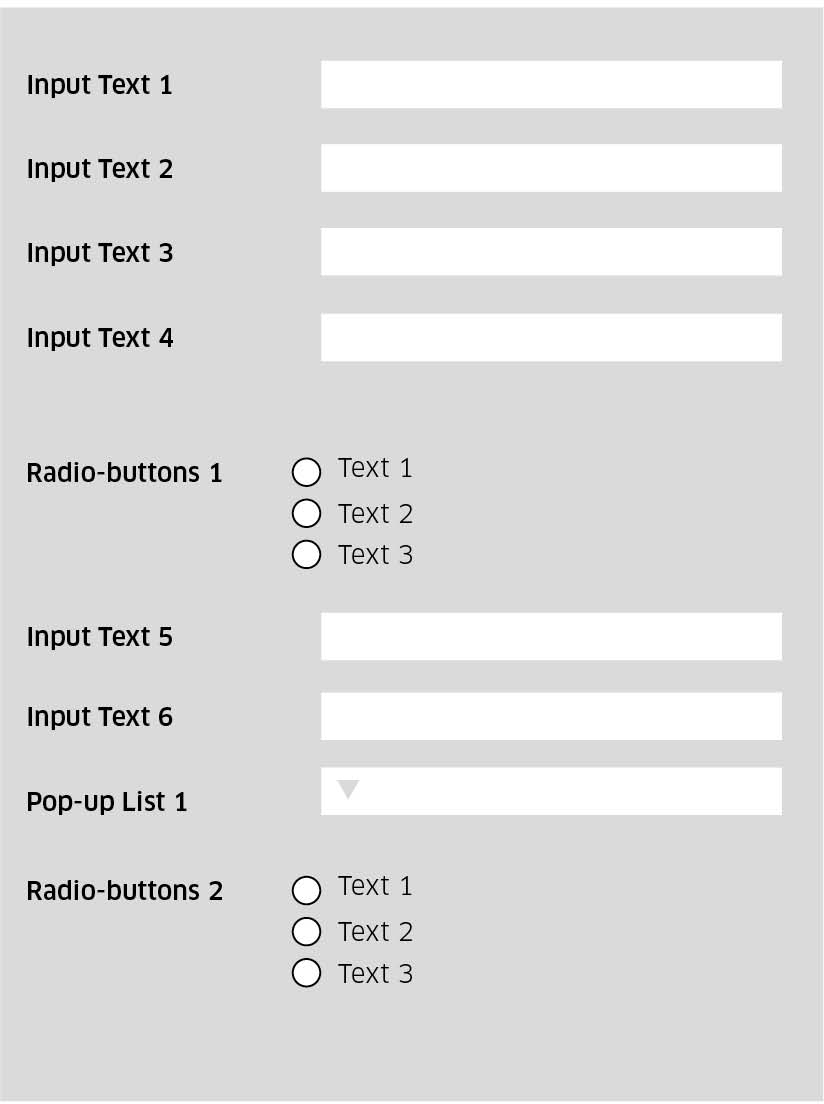Viewport: 824px width, 1104px height.
Task: Pick Text 3 radio in Radio-buttons 1
Action: (x=306, y=554)
